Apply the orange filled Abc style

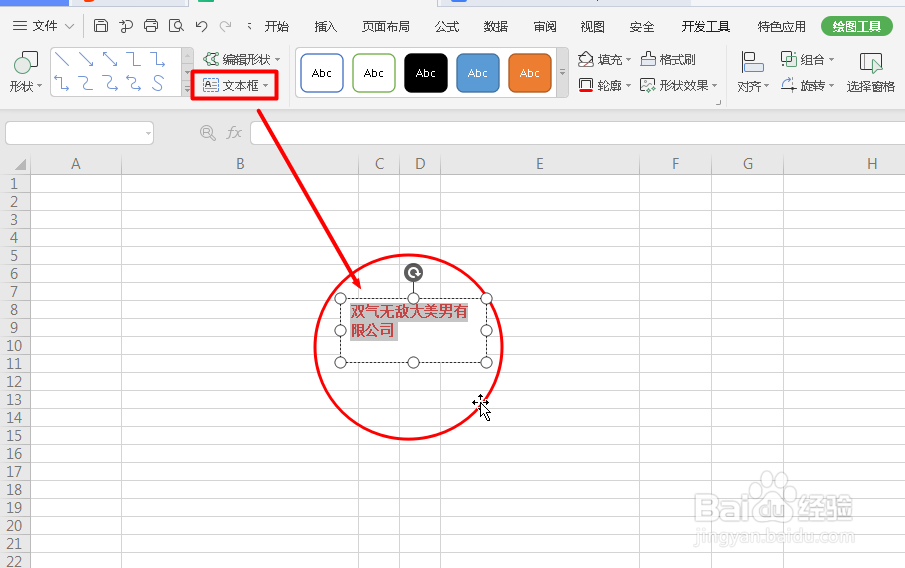coord(529,73)
